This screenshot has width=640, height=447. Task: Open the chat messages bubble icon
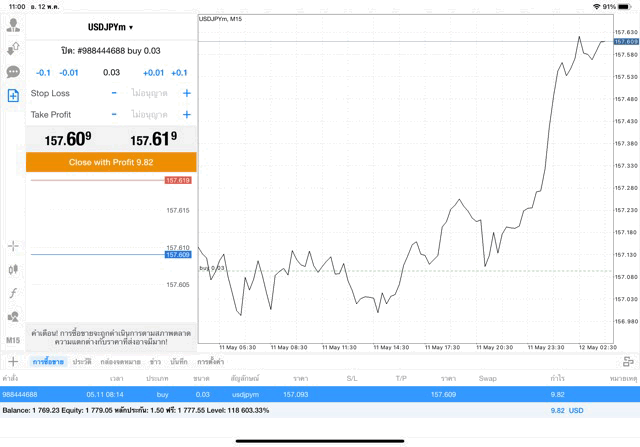coord(13,72)
